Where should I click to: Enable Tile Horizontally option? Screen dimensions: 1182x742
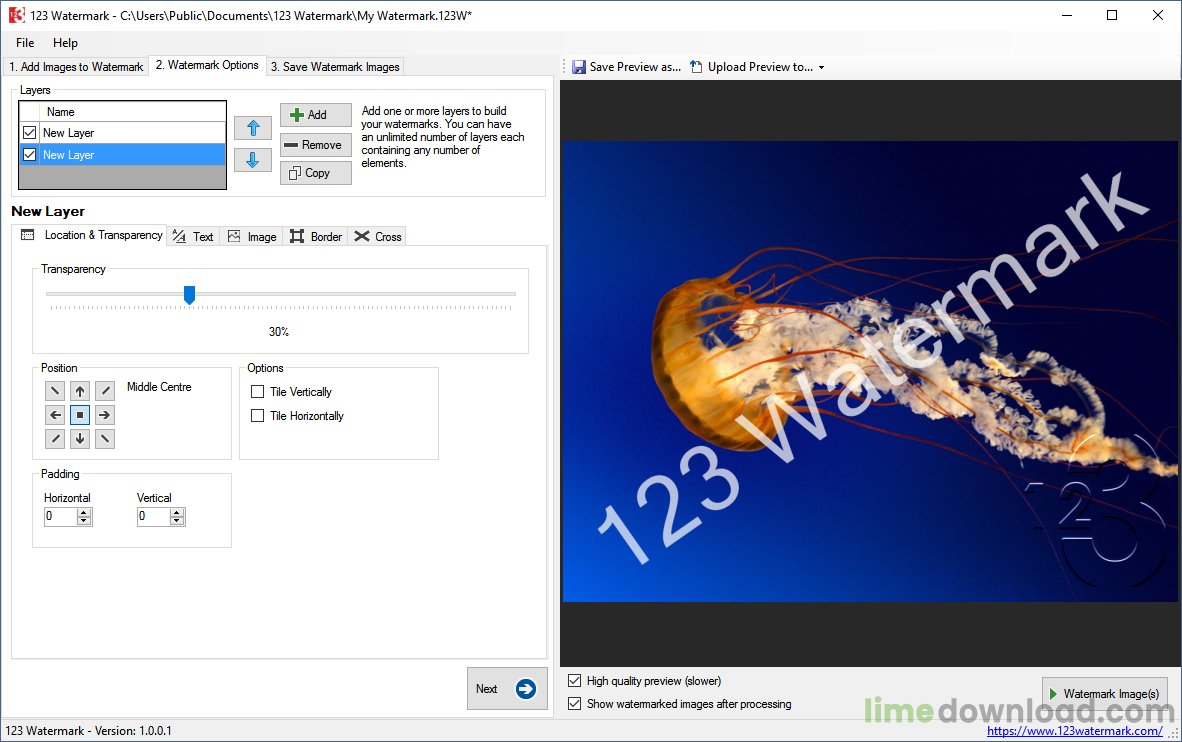click(258, 416)
